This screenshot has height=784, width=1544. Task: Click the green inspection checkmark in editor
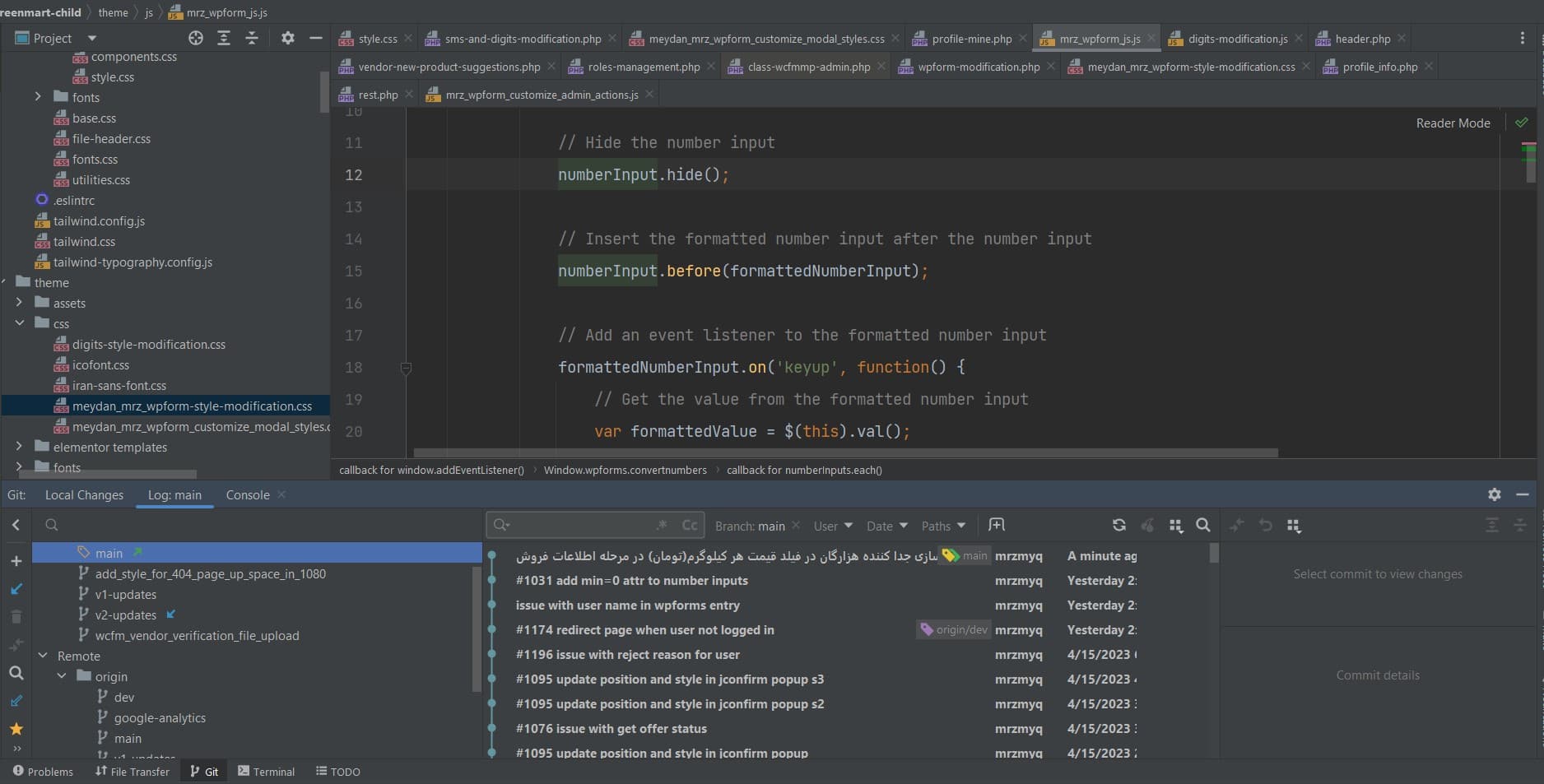[1521, 123]
